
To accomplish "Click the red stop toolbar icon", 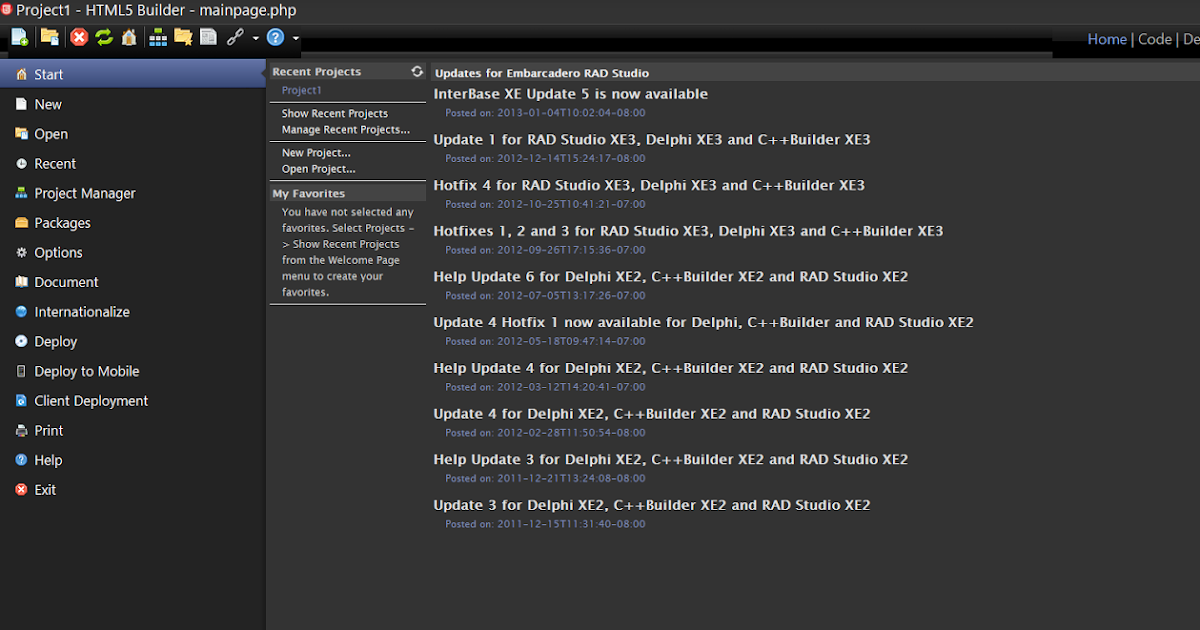I will click(79, 38).
